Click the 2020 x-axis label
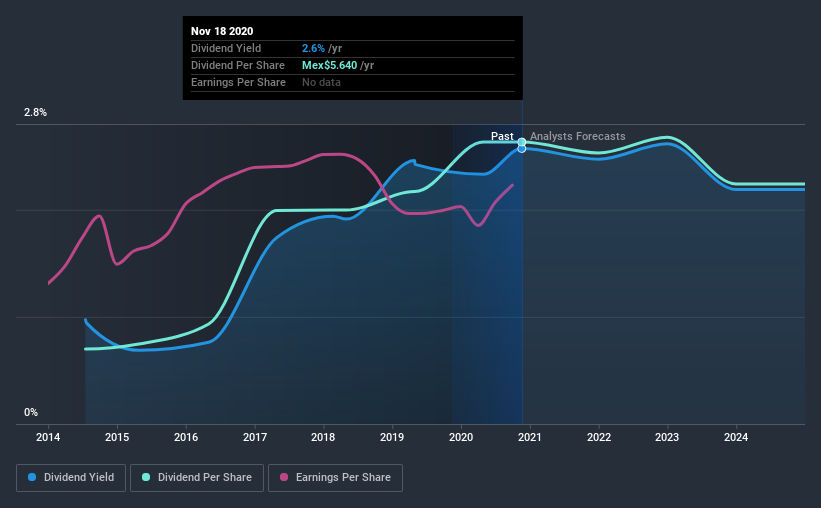This screenshot has height=508, width=821. (461, 437)
